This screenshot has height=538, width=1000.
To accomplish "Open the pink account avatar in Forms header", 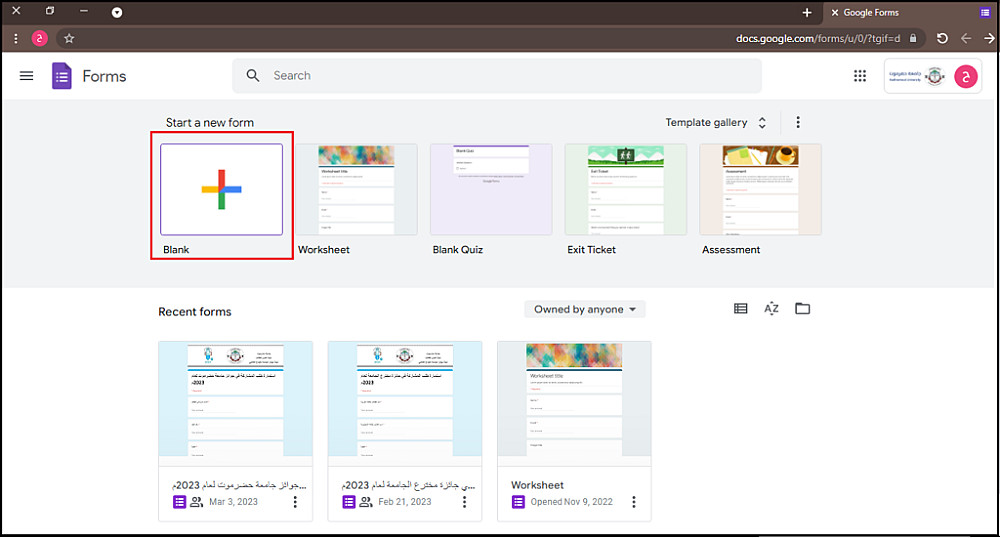I will tap(966, 76).
